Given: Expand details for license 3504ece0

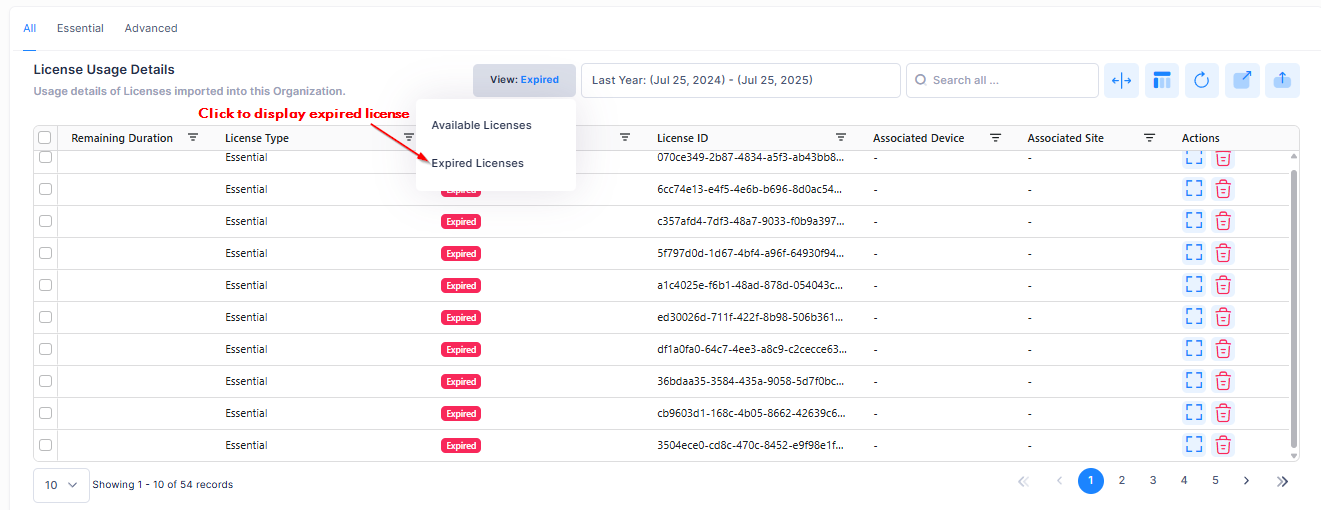Looking at the screenshot, I should [1193, 445].
